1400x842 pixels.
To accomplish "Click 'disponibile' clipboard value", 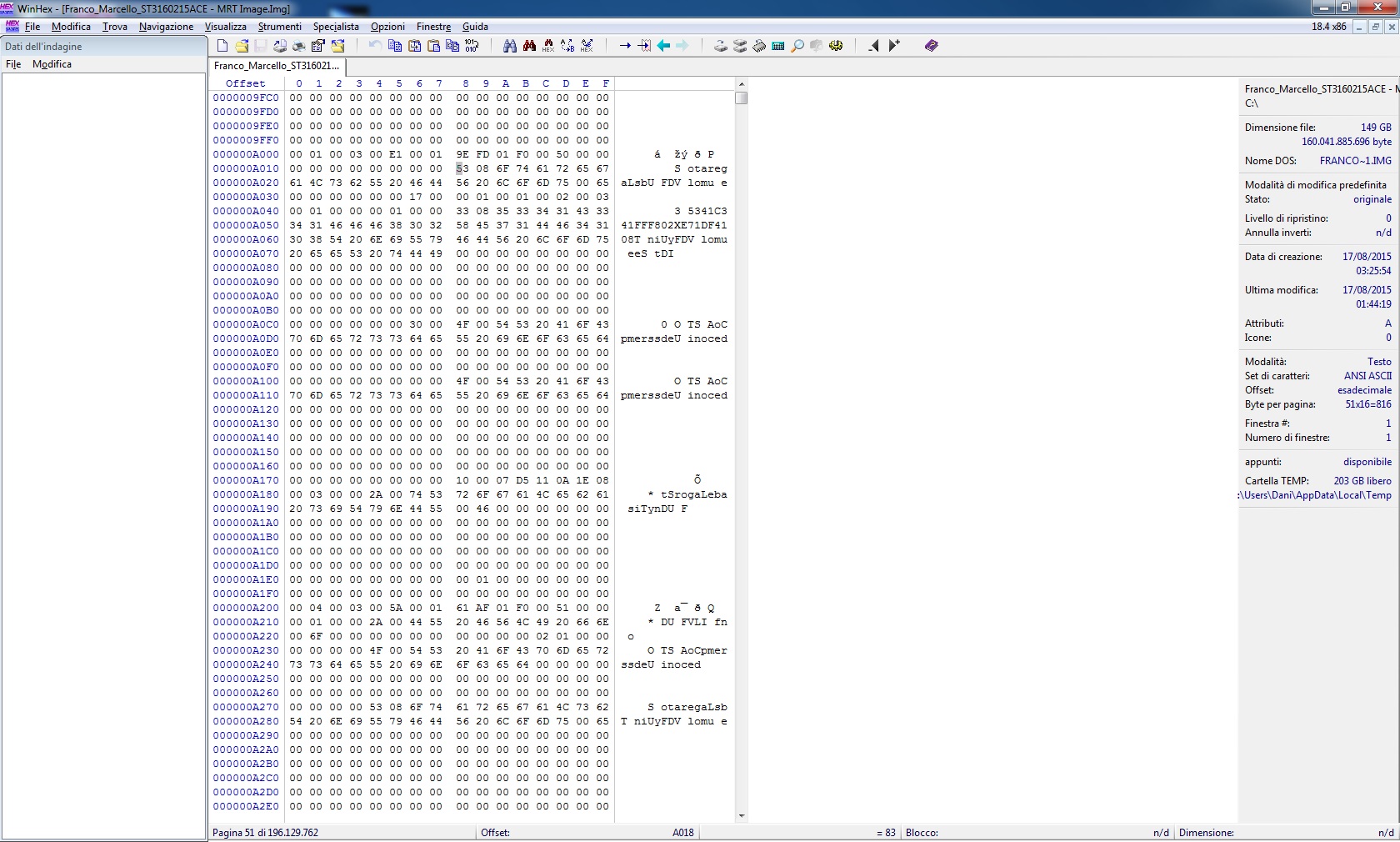I will coord(1367,462).
